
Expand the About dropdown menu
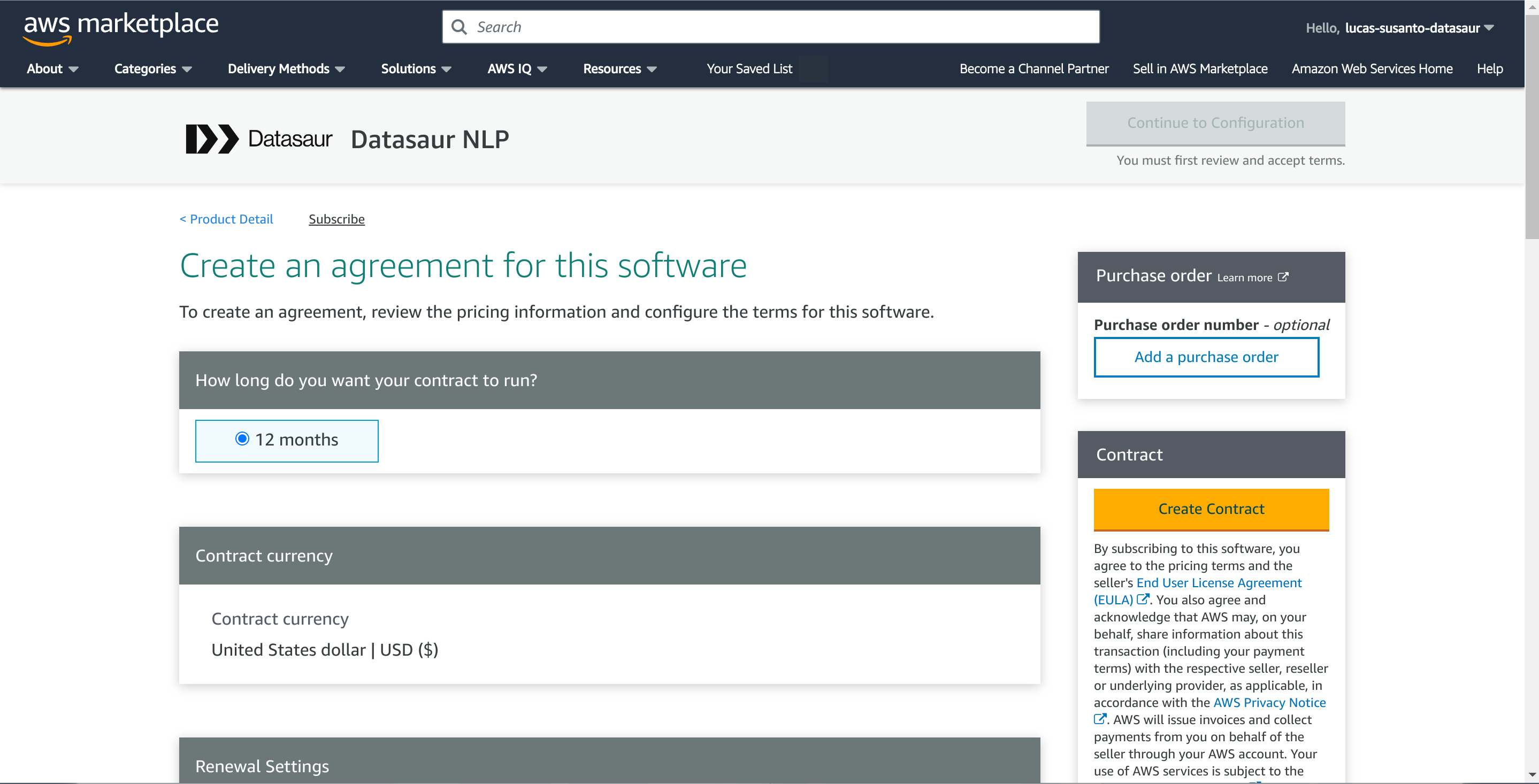coord(52,68)
